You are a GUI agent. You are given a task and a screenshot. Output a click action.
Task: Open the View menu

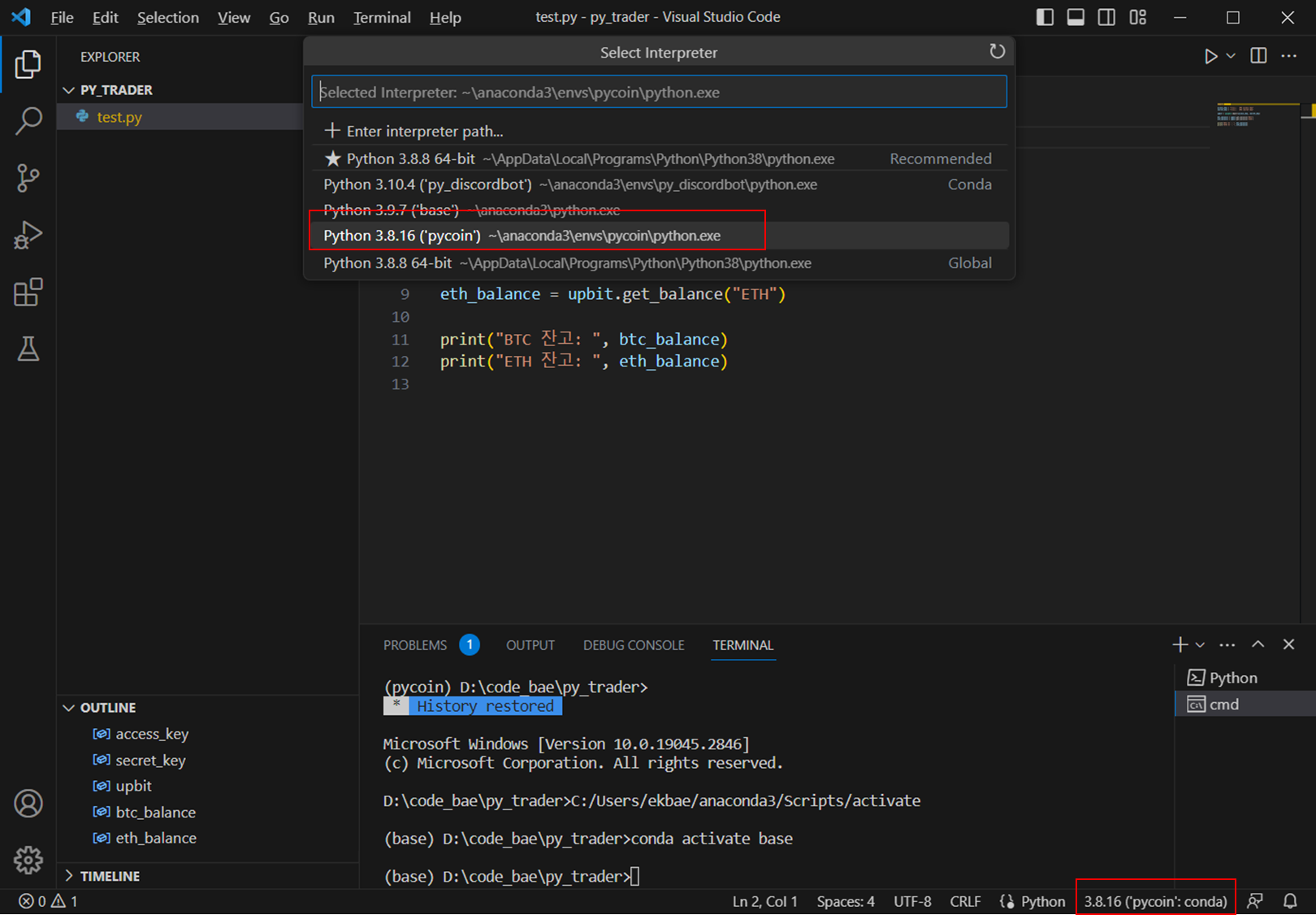click(x=234, y=17)
